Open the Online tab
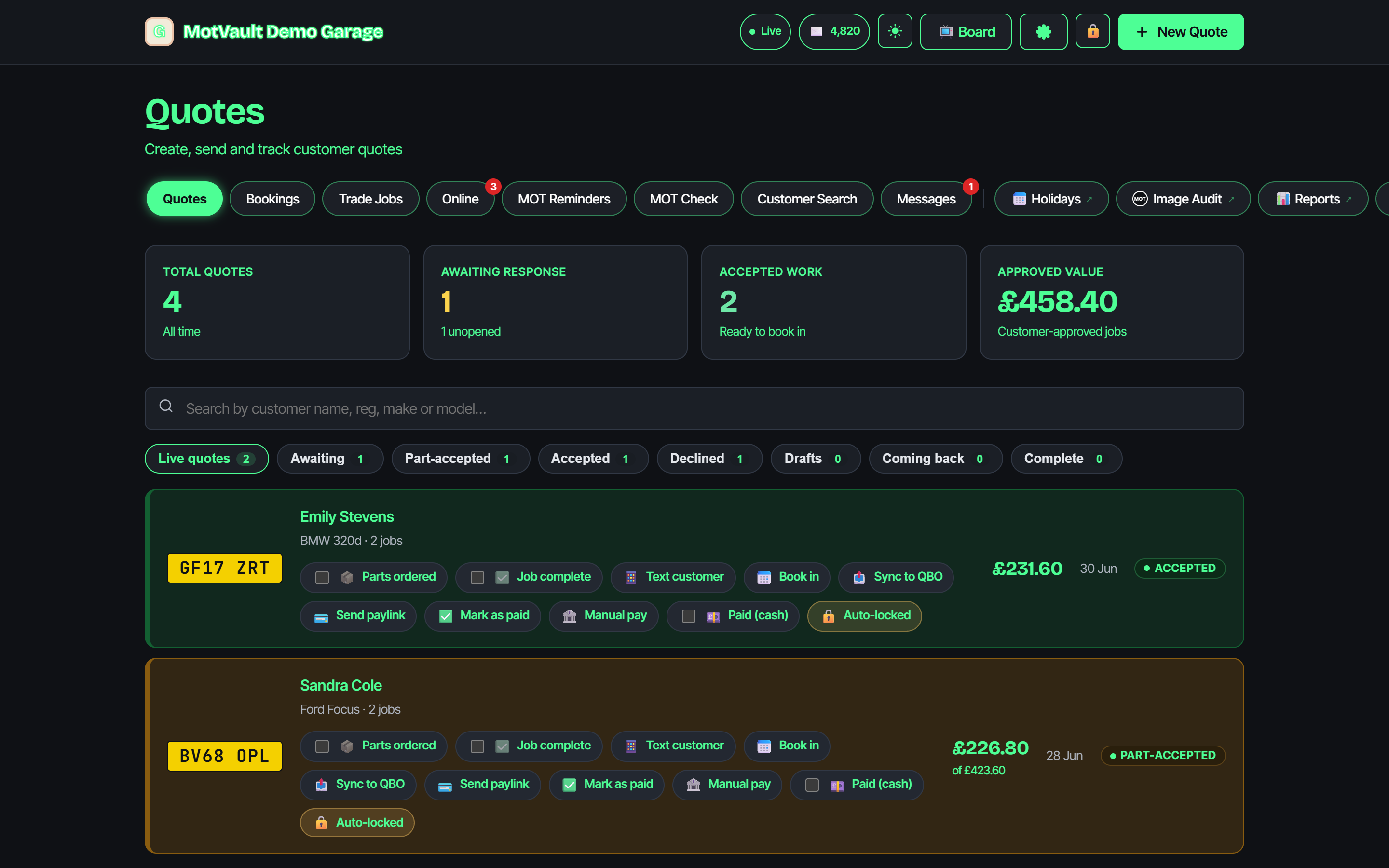The height and width of the screenshot is (868, 1389). (460, 199)
